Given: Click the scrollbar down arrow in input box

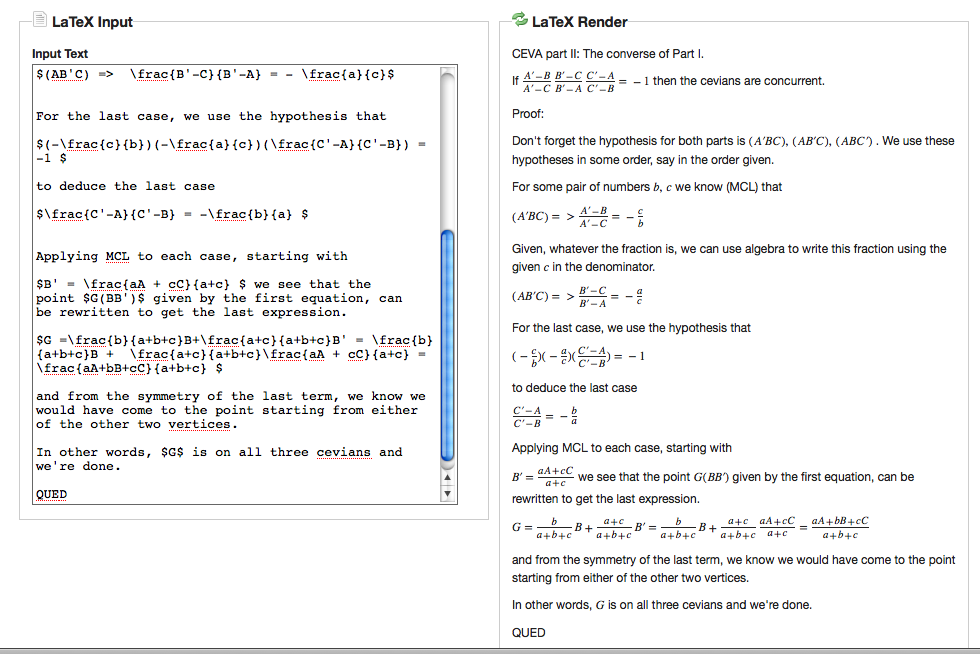Looking at the screenshot, I should 447,493.
